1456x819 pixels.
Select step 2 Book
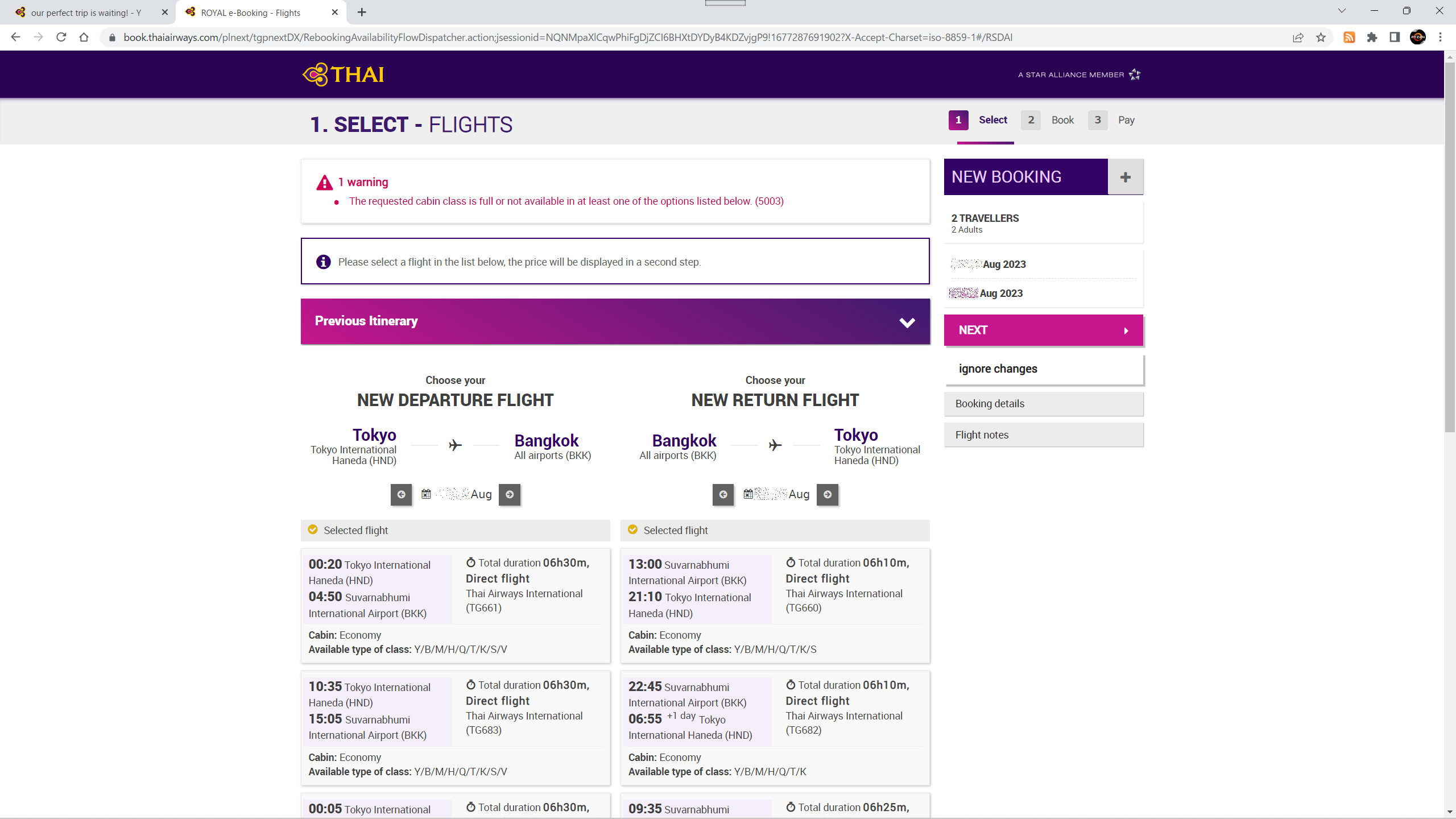point(1048,120)
